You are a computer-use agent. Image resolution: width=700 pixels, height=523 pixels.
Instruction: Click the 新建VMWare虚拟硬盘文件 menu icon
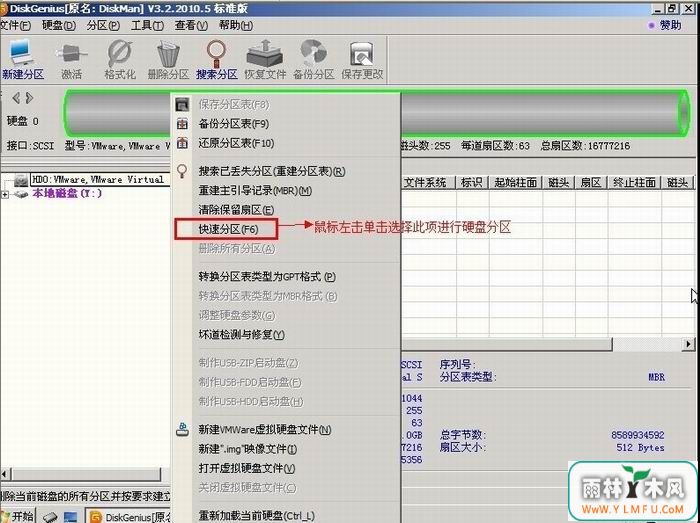182,429
